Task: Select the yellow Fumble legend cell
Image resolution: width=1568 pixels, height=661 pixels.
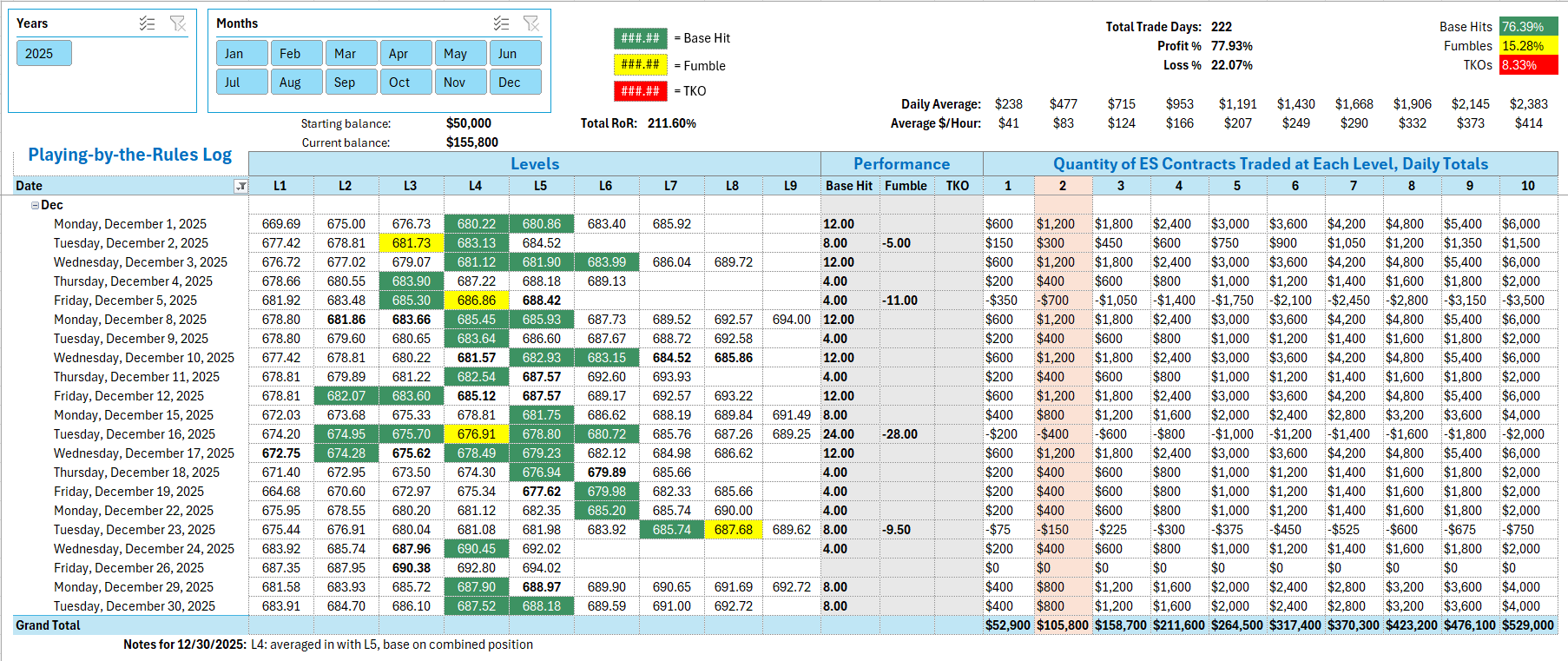Action: (x=640, y=65)
